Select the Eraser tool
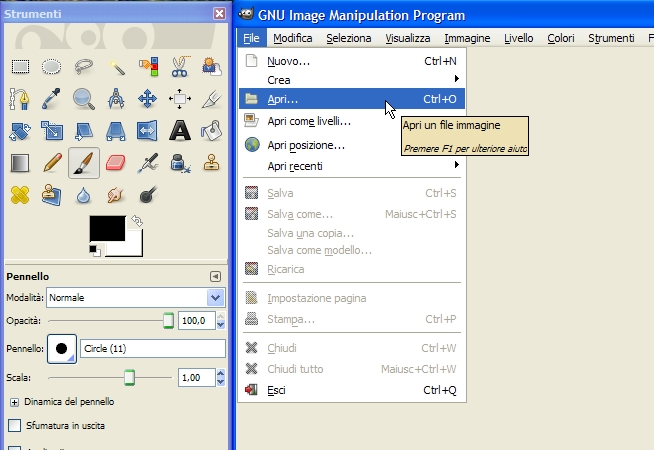654x450 pixels. (116, 163)
